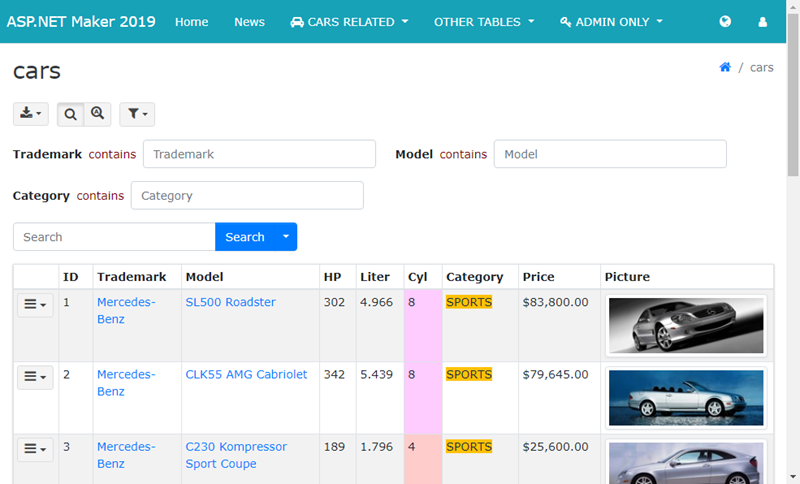Image resolution: width=800 pixels, height=484 pixels.
Task: Open the News nav item
Action: pyautogui.click(x=249, y=22)
